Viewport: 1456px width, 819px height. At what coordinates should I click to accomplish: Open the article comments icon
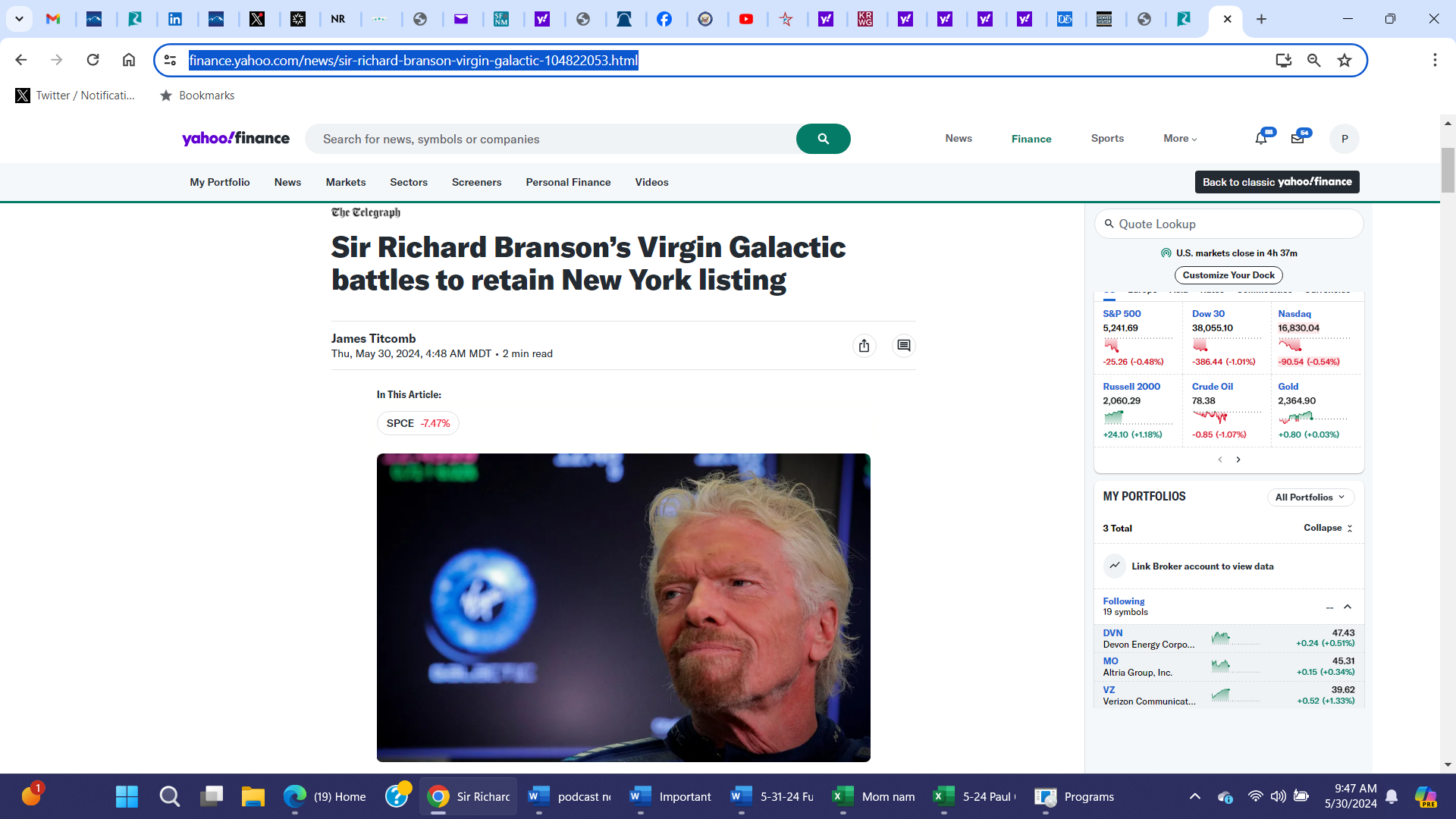903,346
